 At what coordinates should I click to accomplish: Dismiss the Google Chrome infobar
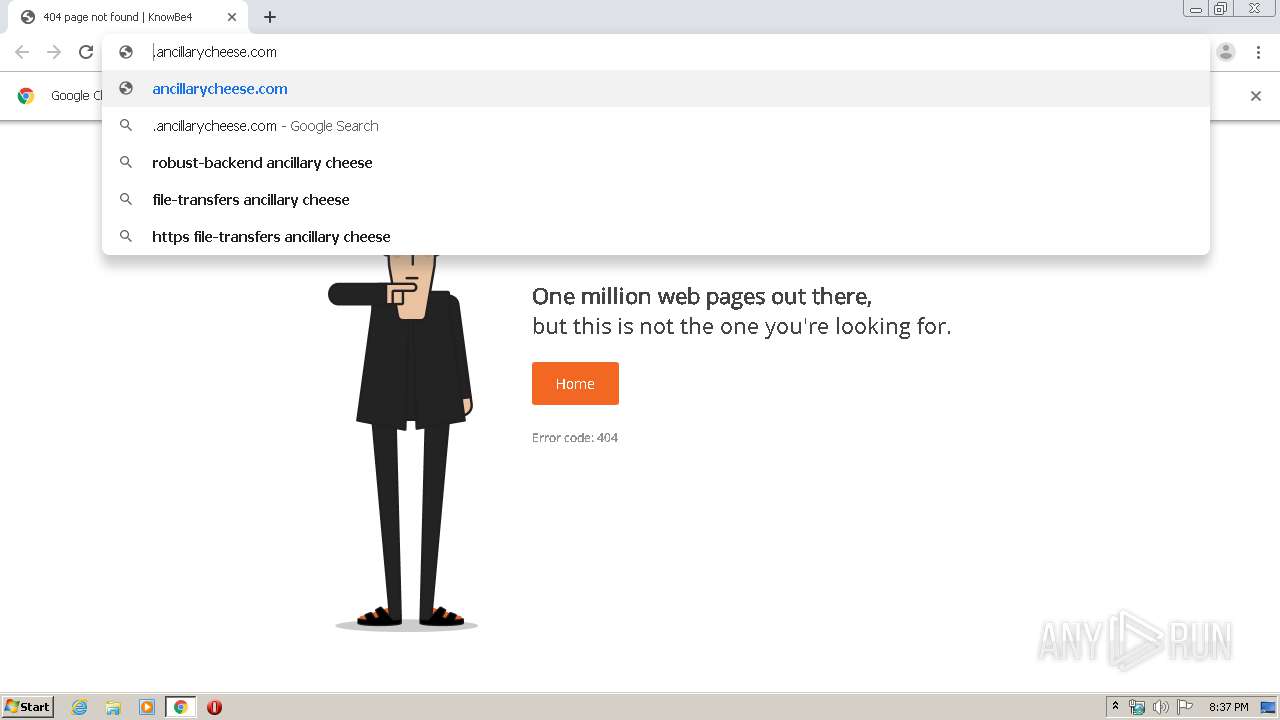pos(1256,96)
